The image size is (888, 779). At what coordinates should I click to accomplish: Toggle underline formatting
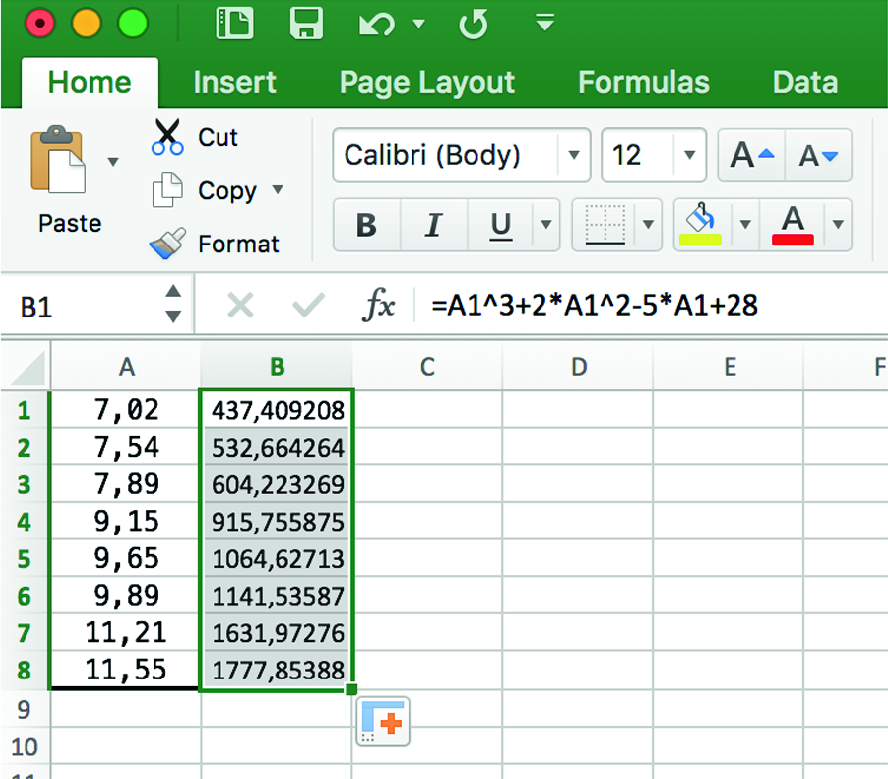tap(501, 225)
